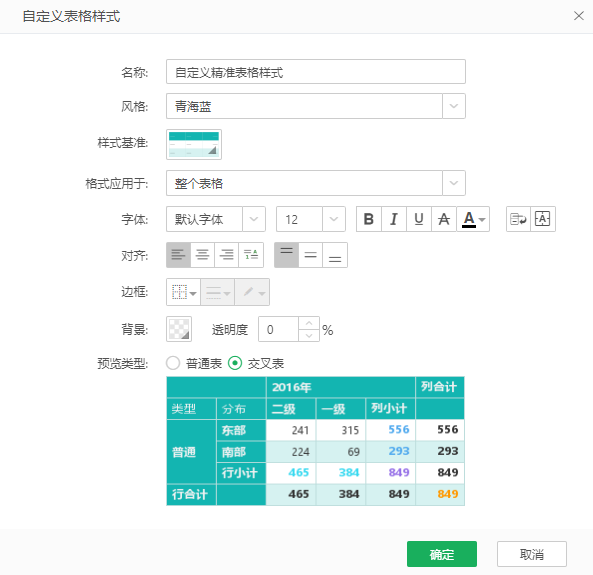Click the 名称 input field

click(x=316, y=71)
